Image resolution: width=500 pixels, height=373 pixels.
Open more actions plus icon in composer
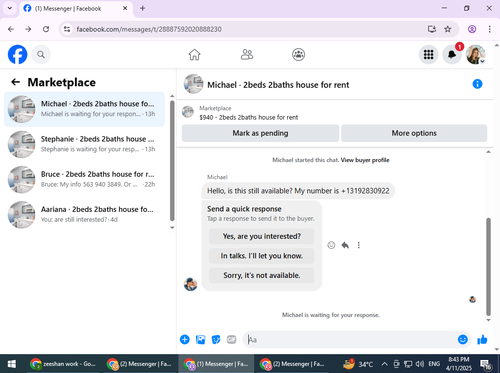[x=185, y=339]
